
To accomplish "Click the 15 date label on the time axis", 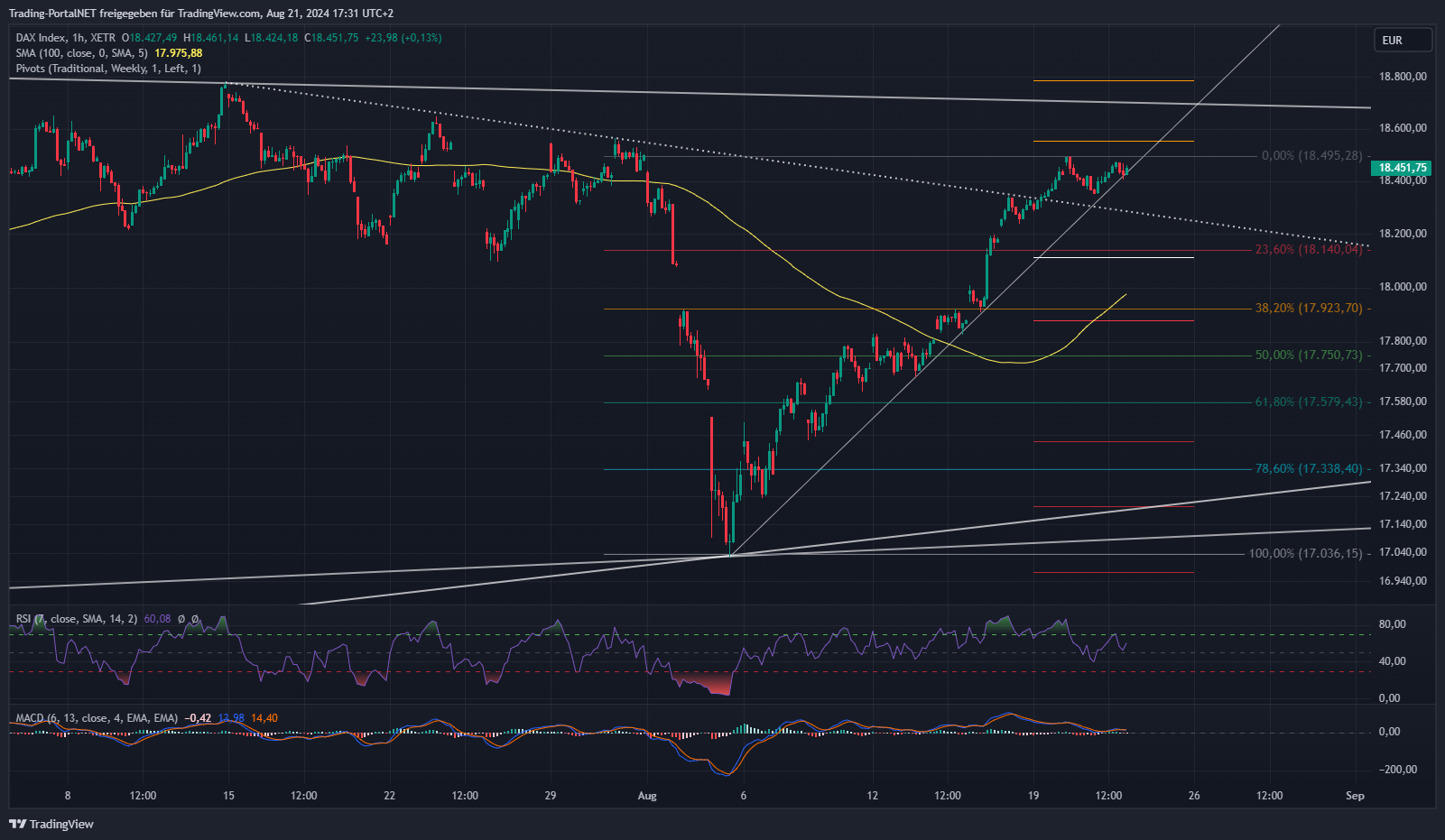I will 229,796.
